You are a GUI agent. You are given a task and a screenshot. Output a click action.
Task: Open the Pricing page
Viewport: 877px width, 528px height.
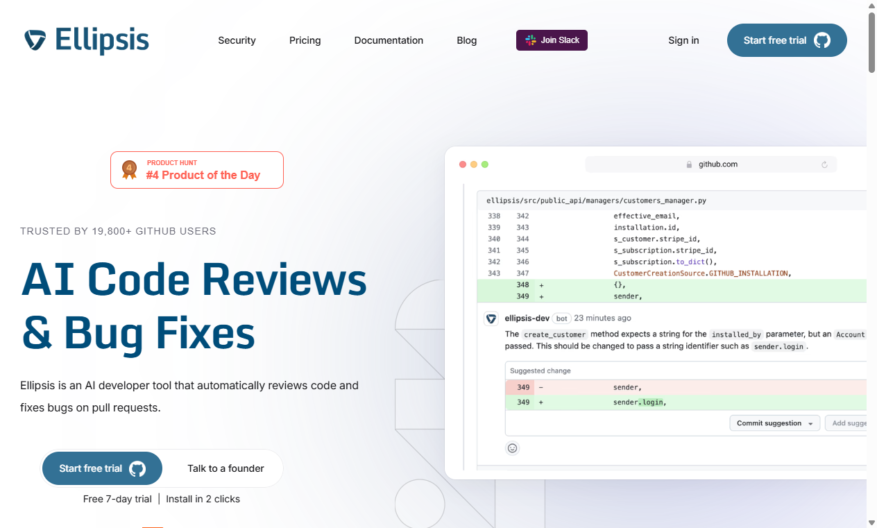click(x=305, y=40)
